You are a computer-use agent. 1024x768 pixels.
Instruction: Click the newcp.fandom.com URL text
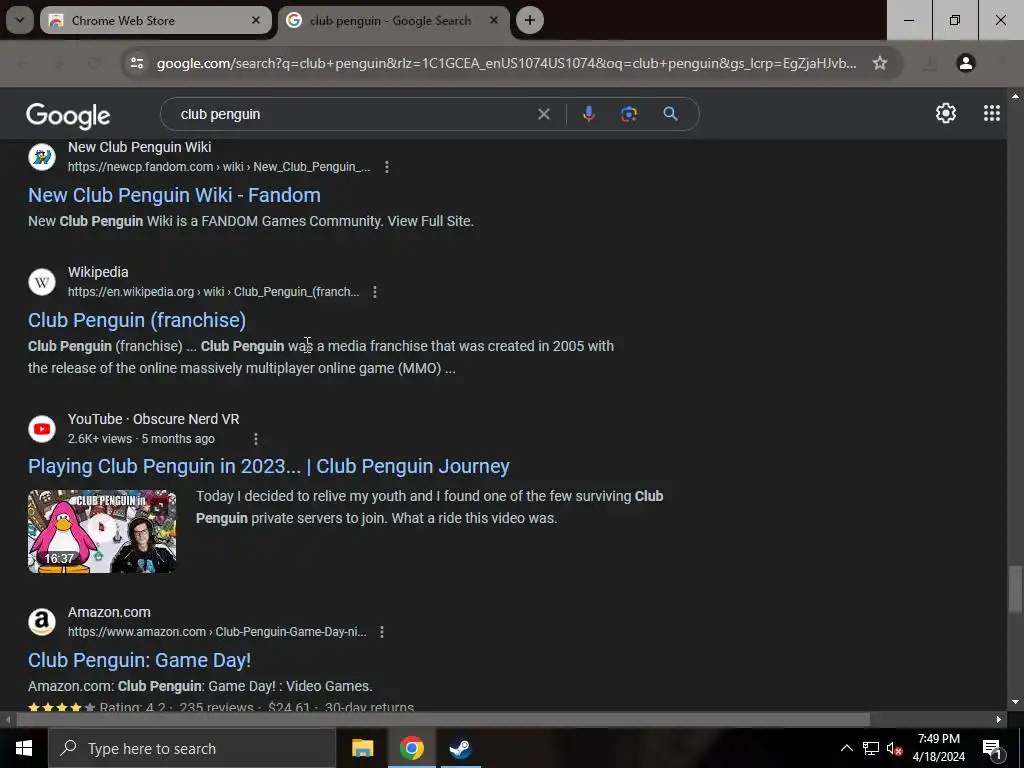click(219, 167)
